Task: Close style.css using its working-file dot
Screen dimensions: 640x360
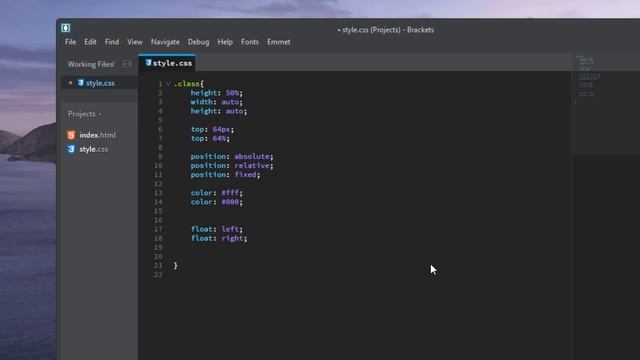Action: 70,82
